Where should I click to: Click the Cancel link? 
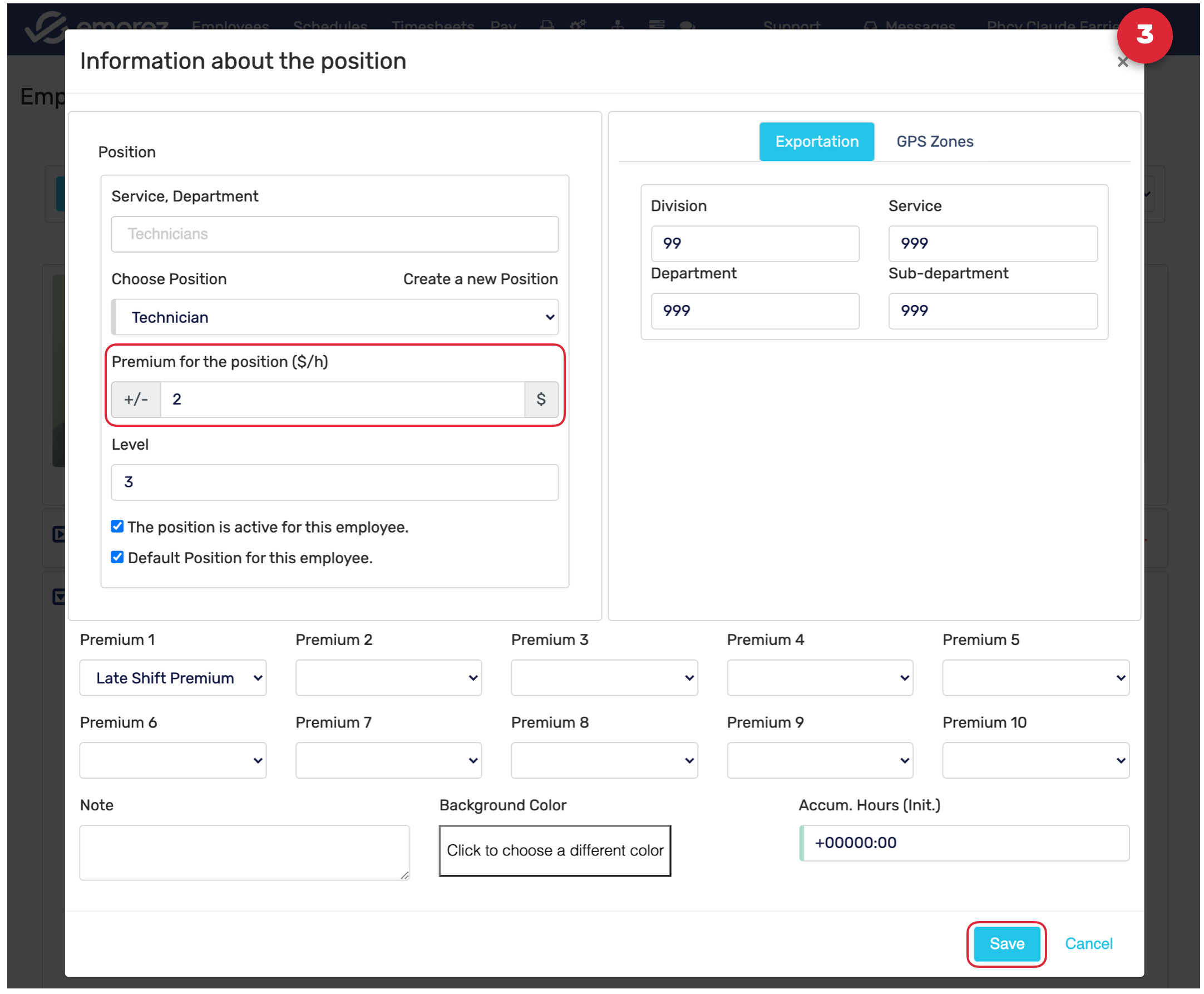[1088, 943]
